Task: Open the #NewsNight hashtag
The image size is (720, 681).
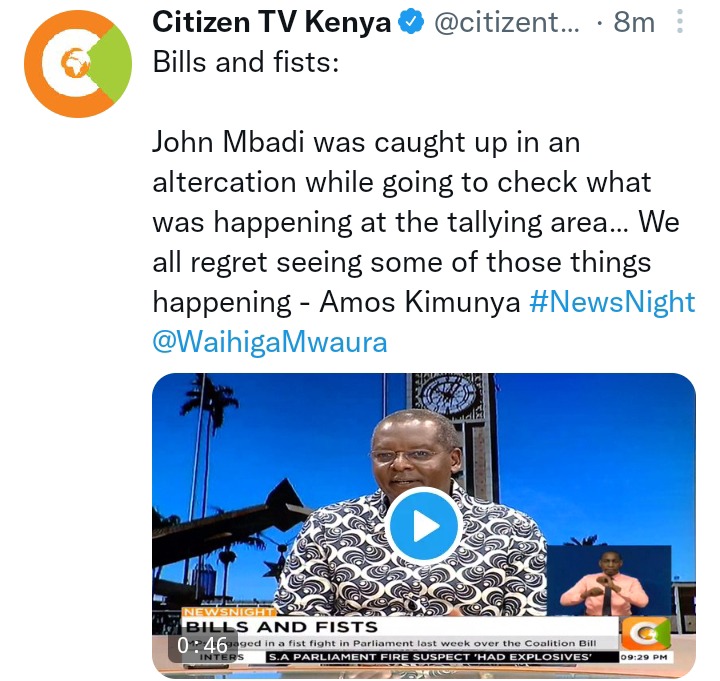Action: (612, 302)
